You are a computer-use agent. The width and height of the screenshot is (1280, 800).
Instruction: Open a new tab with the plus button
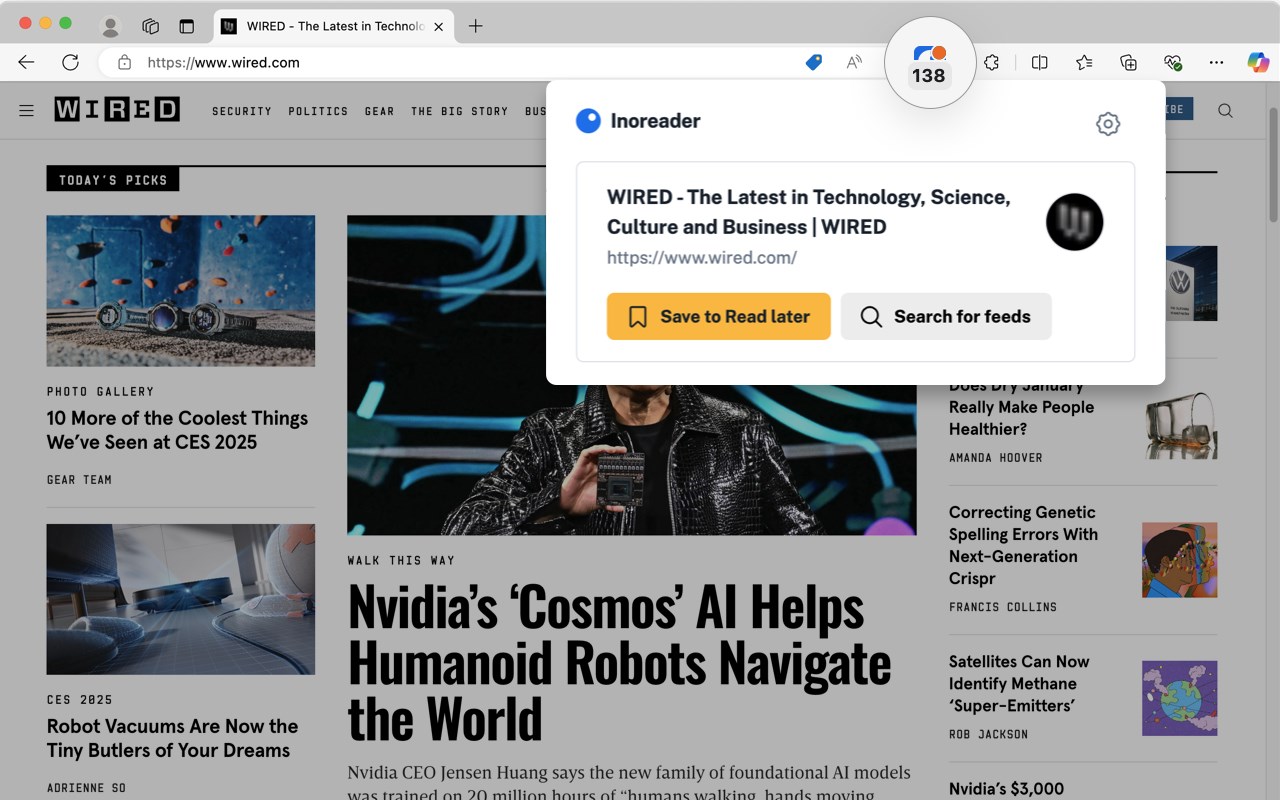coord(476,26)
